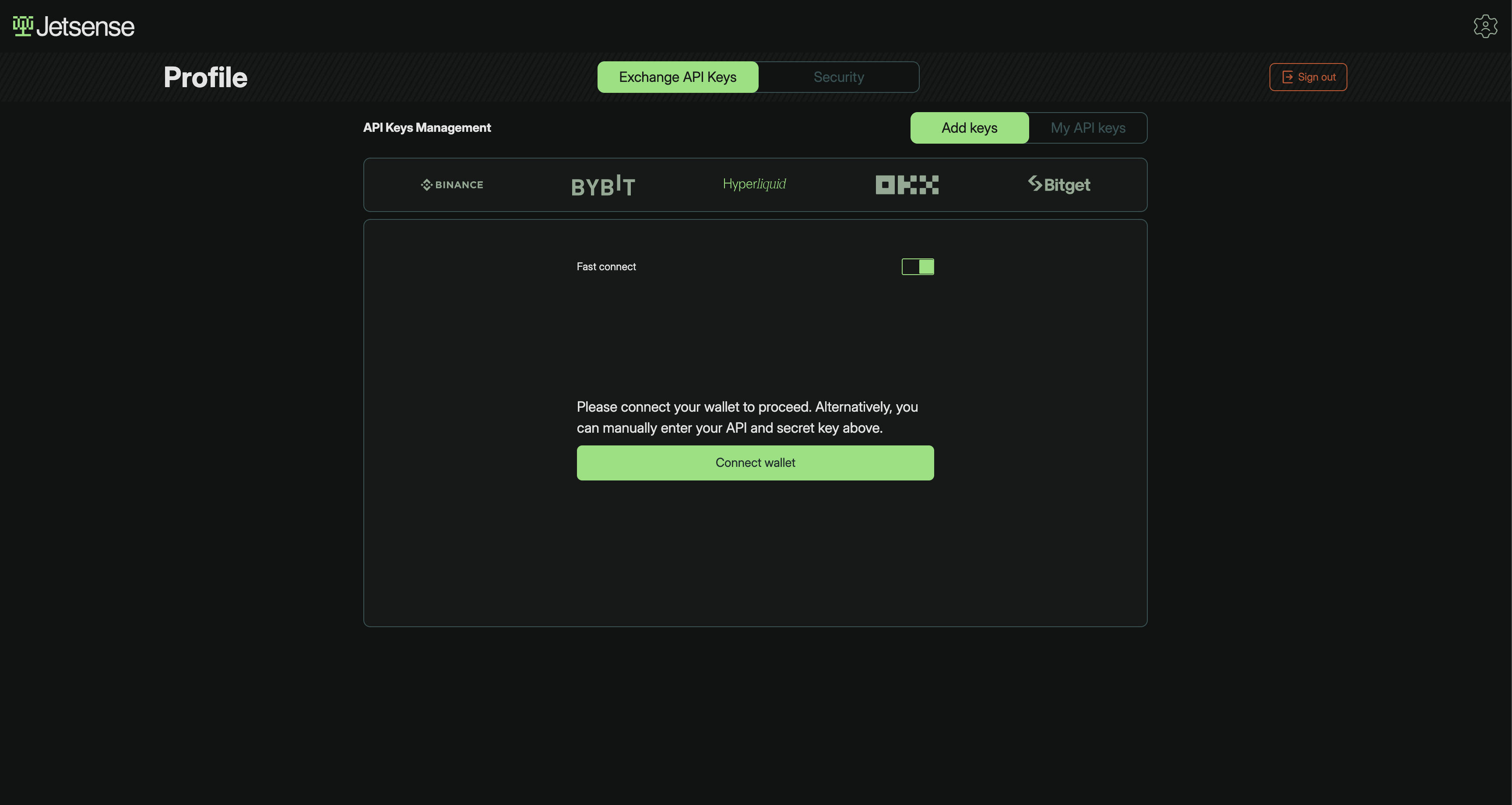1512x805 pixels.
Task: Choose the Bybit exchange logo
Action: click(603, 186)
